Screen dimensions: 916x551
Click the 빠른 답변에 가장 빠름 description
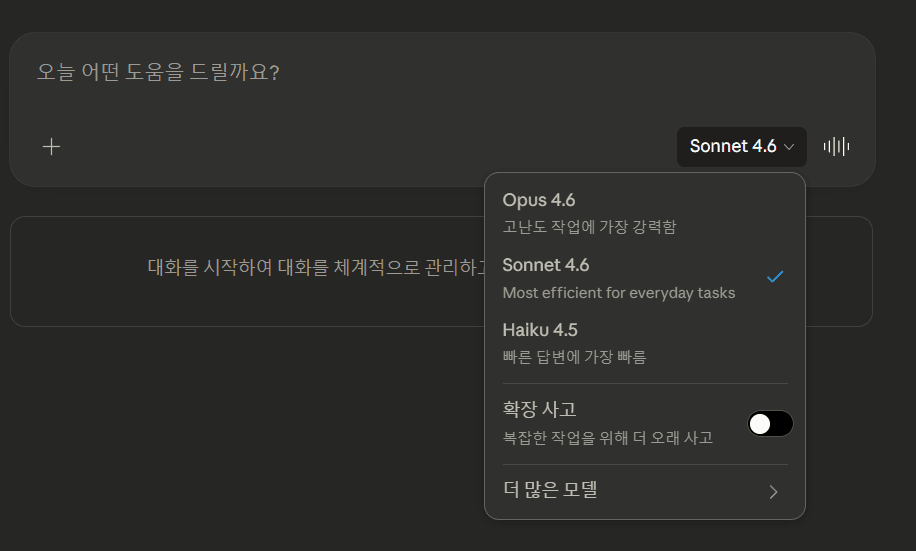click(x=574, y=357)
